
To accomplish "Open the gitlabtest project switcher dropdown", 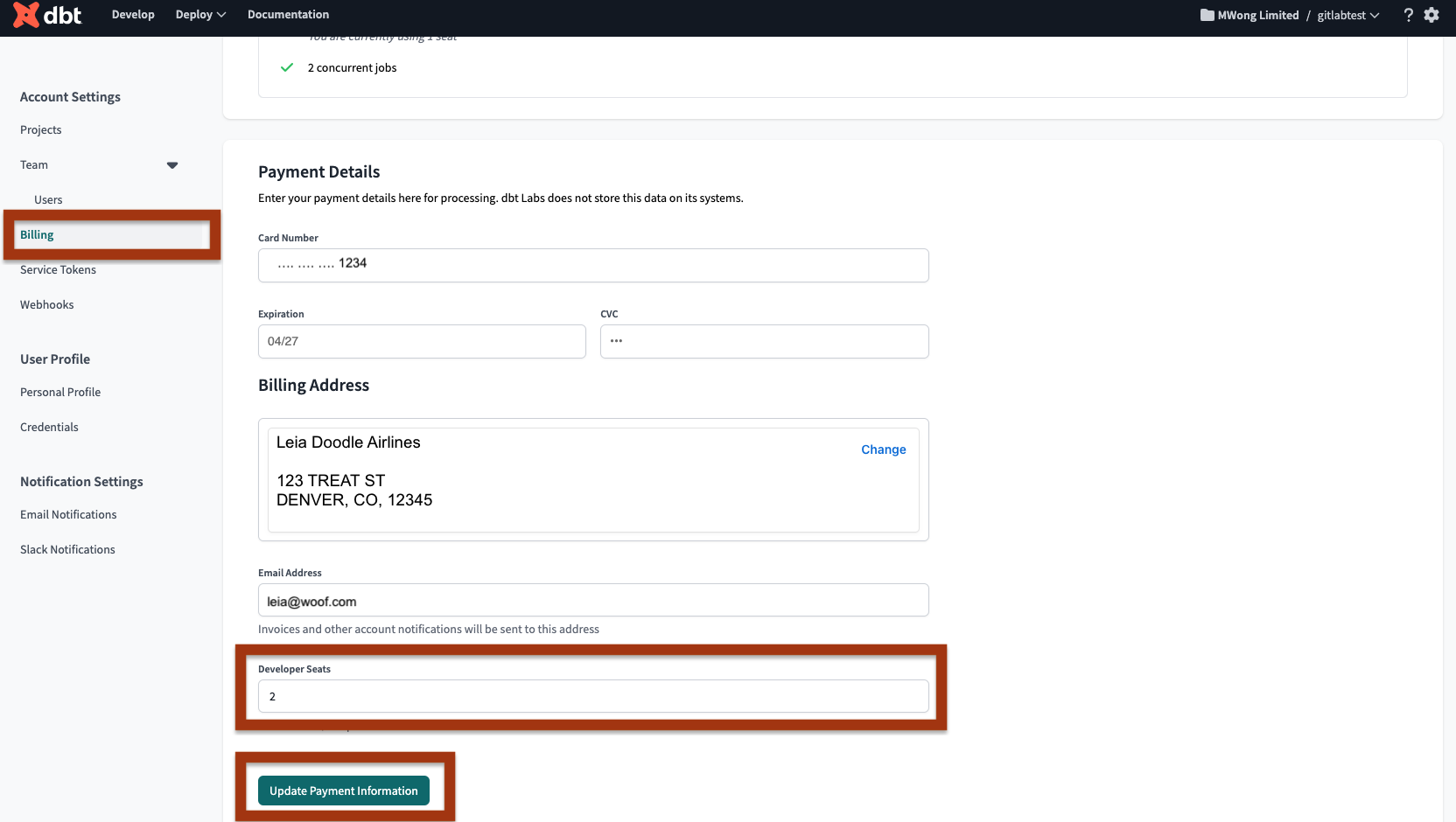I will coord(1347,15).
